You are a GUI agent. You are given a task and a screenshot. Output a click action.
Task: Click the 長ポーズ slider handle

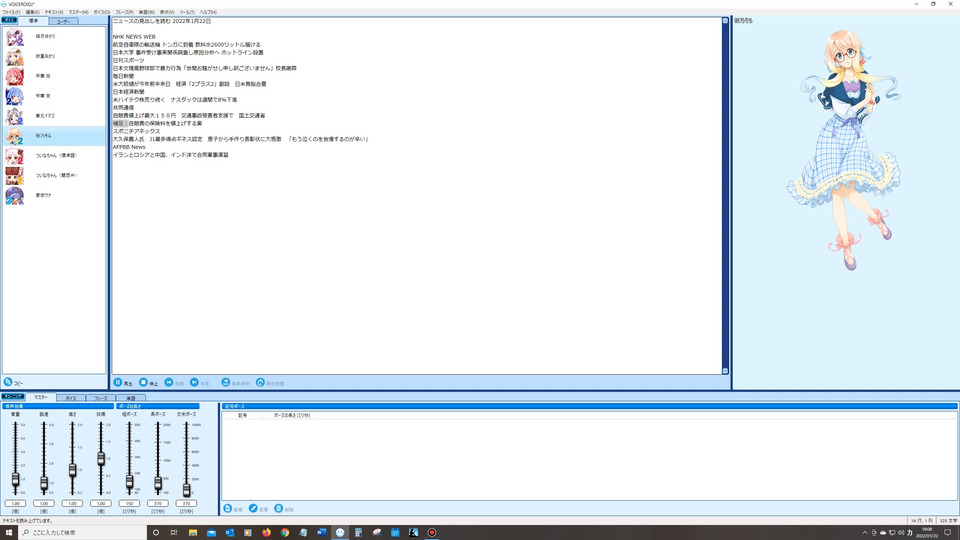click(158, 484)
